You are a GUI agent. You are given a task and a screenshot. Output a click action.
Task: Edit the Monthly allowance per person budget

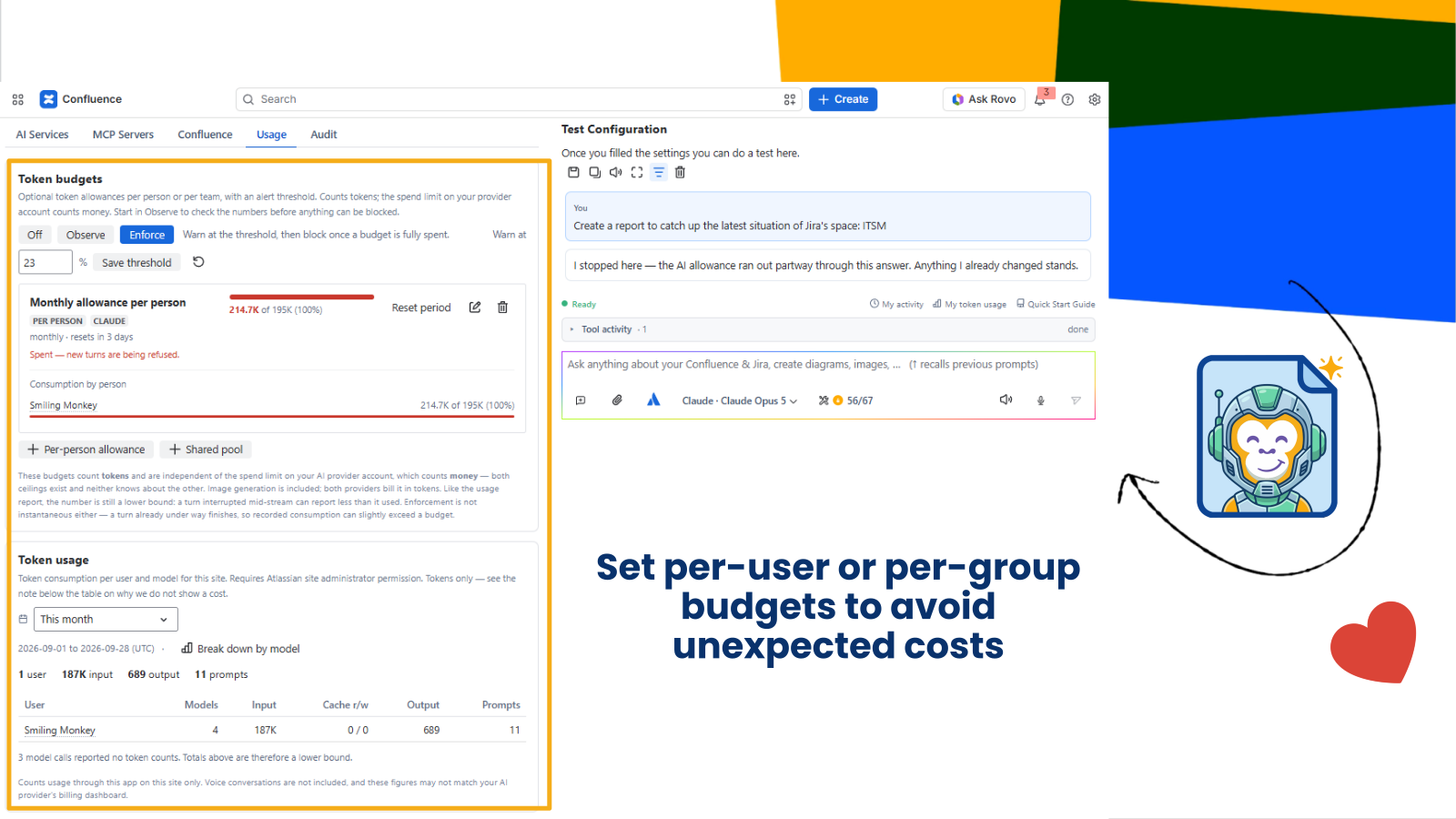point(475,308)
